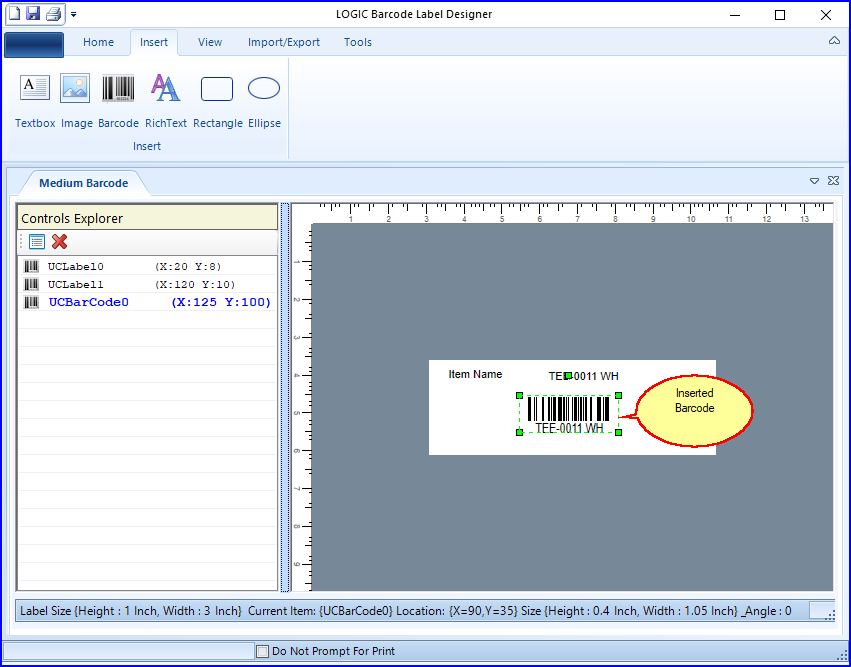Select the Item Name label on canvas

coord(475,374)
